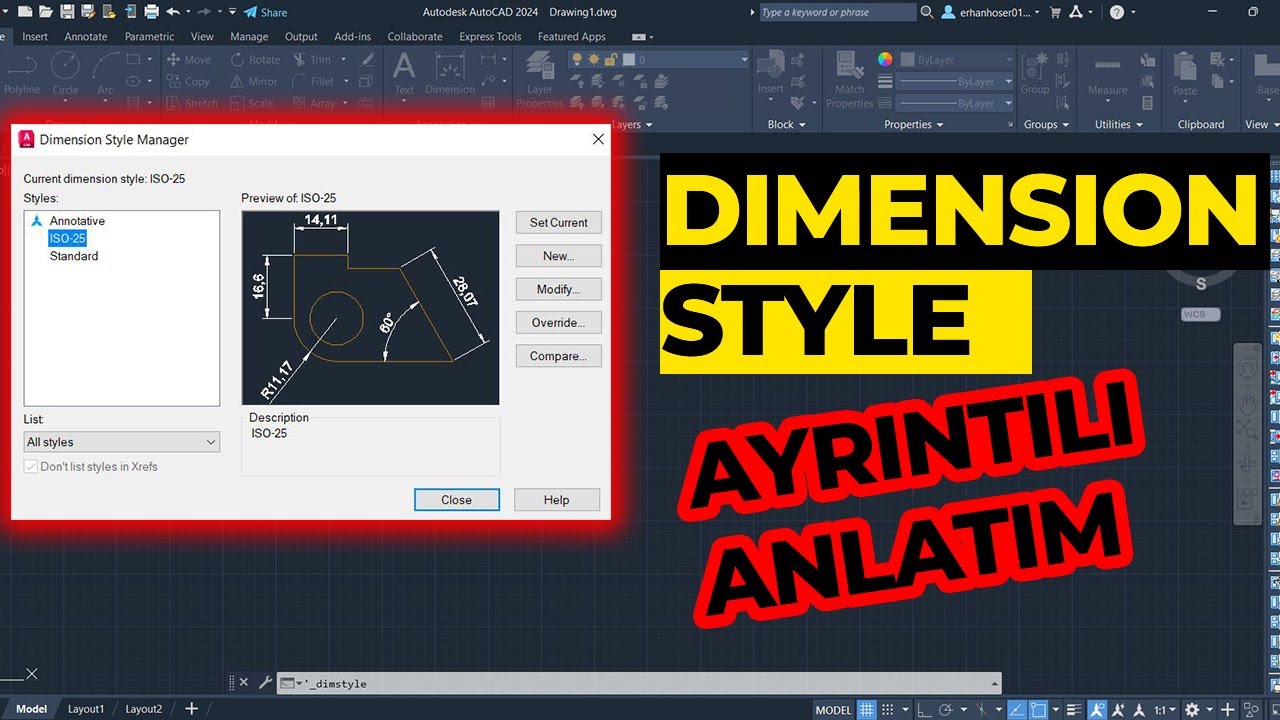Click the Insert block icon
Image resolution: width=1280 pixels, height=720 pixels.
tap(770, 72)
